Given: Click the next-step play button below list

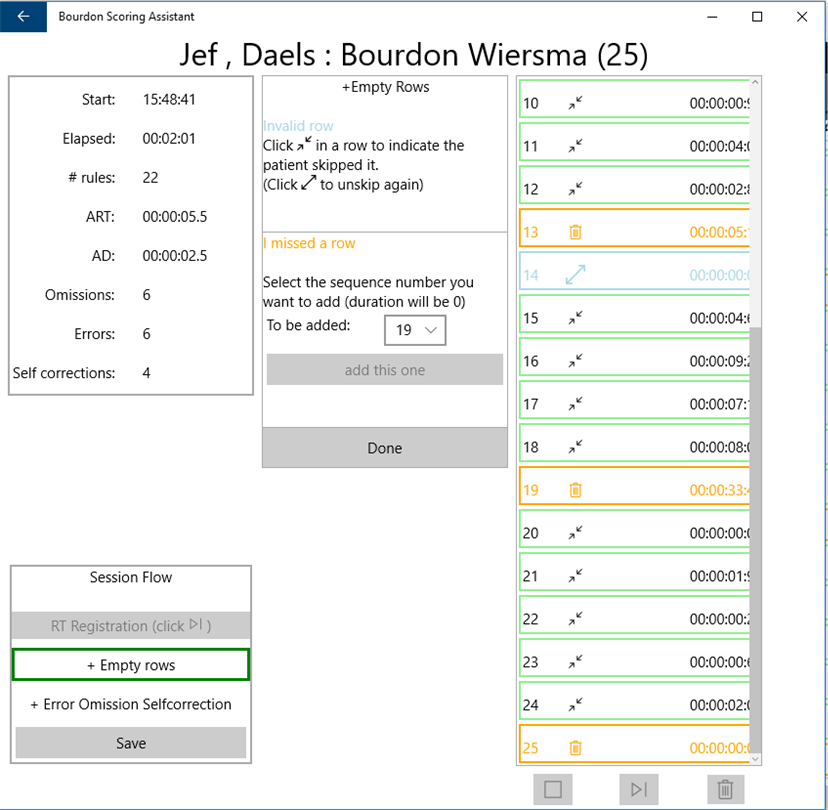Looking at the screenshot, I should tap(639, 789).
